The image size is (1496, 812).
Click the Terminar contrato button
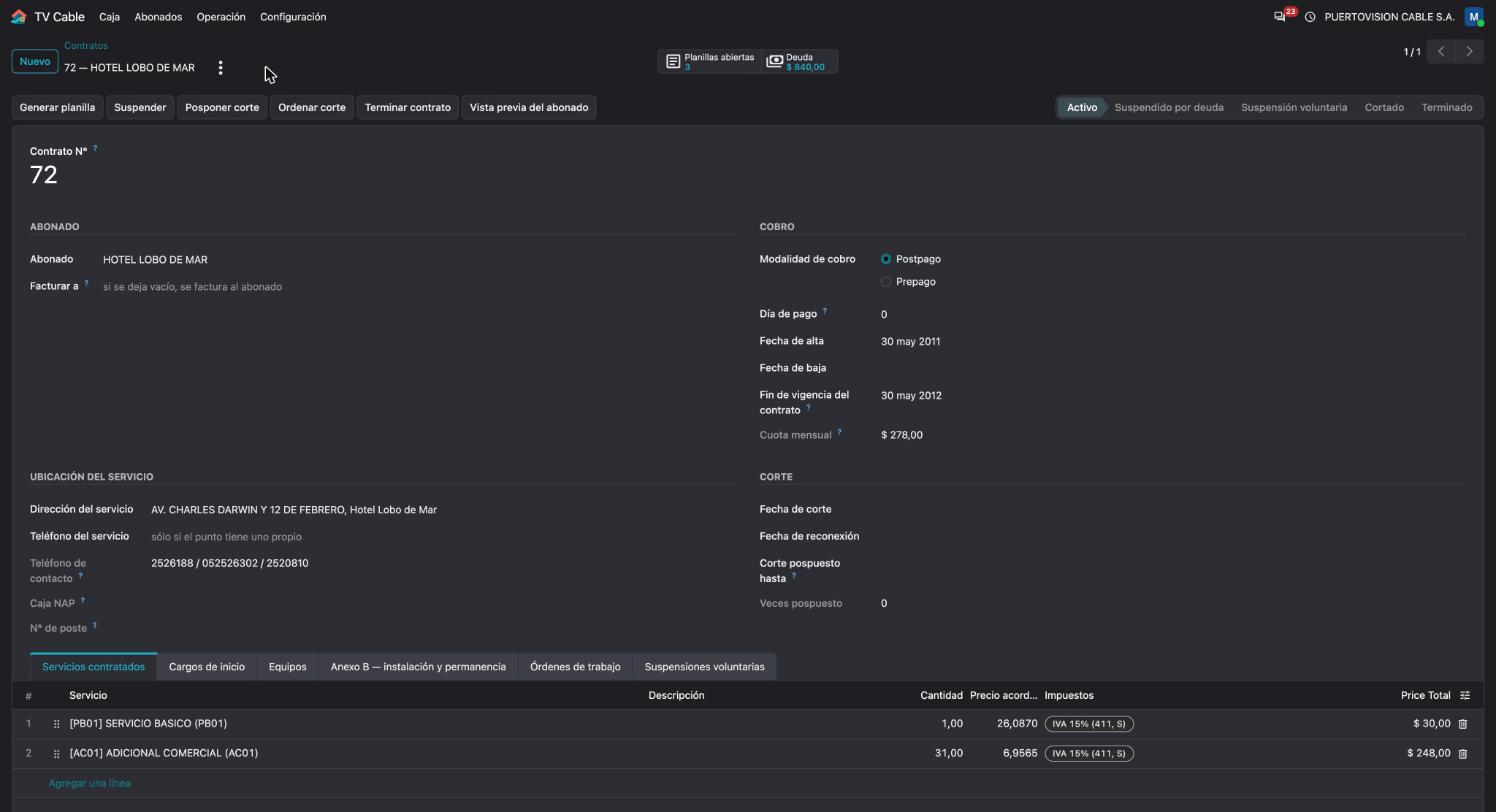tap(408, 108)
